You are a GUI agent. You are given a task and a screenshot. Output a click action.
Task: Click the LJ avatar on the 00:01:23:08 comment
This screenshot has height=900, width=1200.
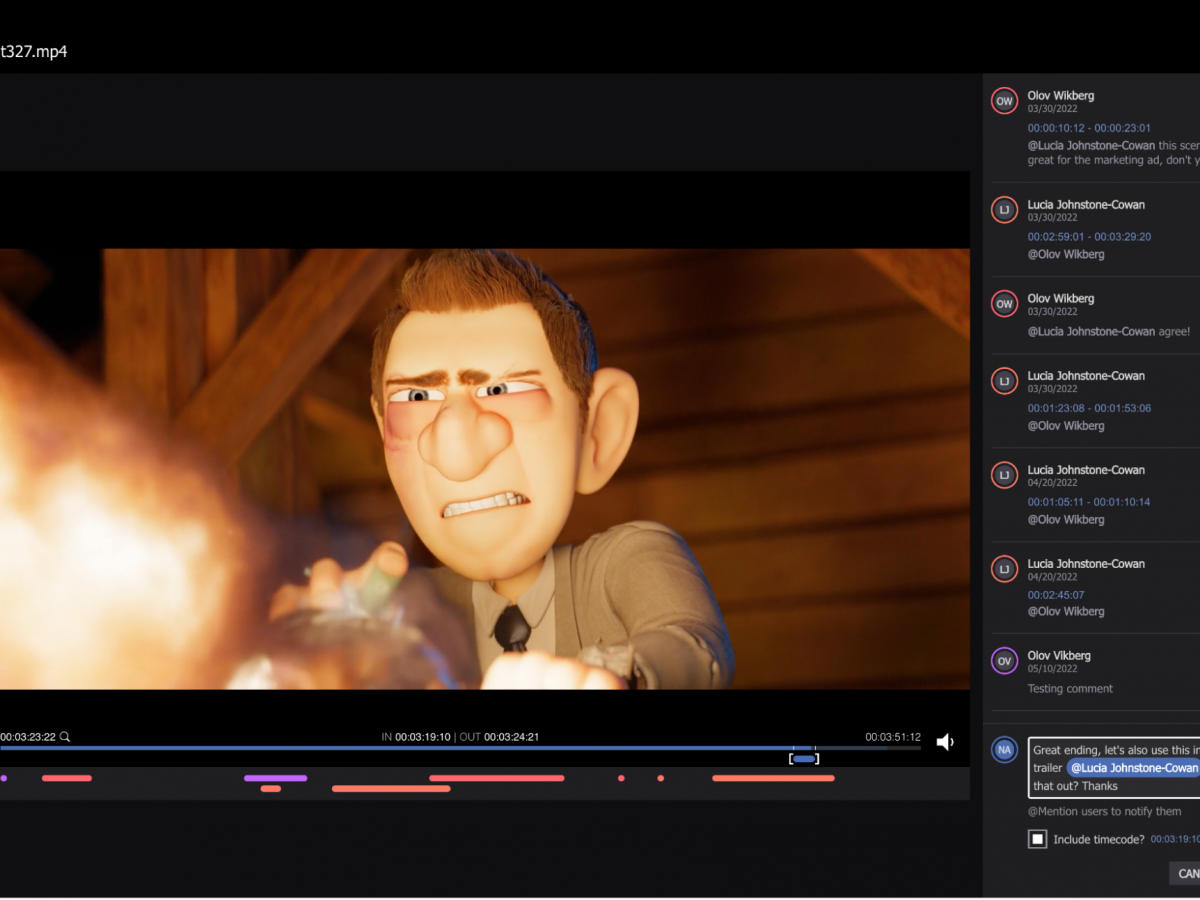pos(1004,381)
